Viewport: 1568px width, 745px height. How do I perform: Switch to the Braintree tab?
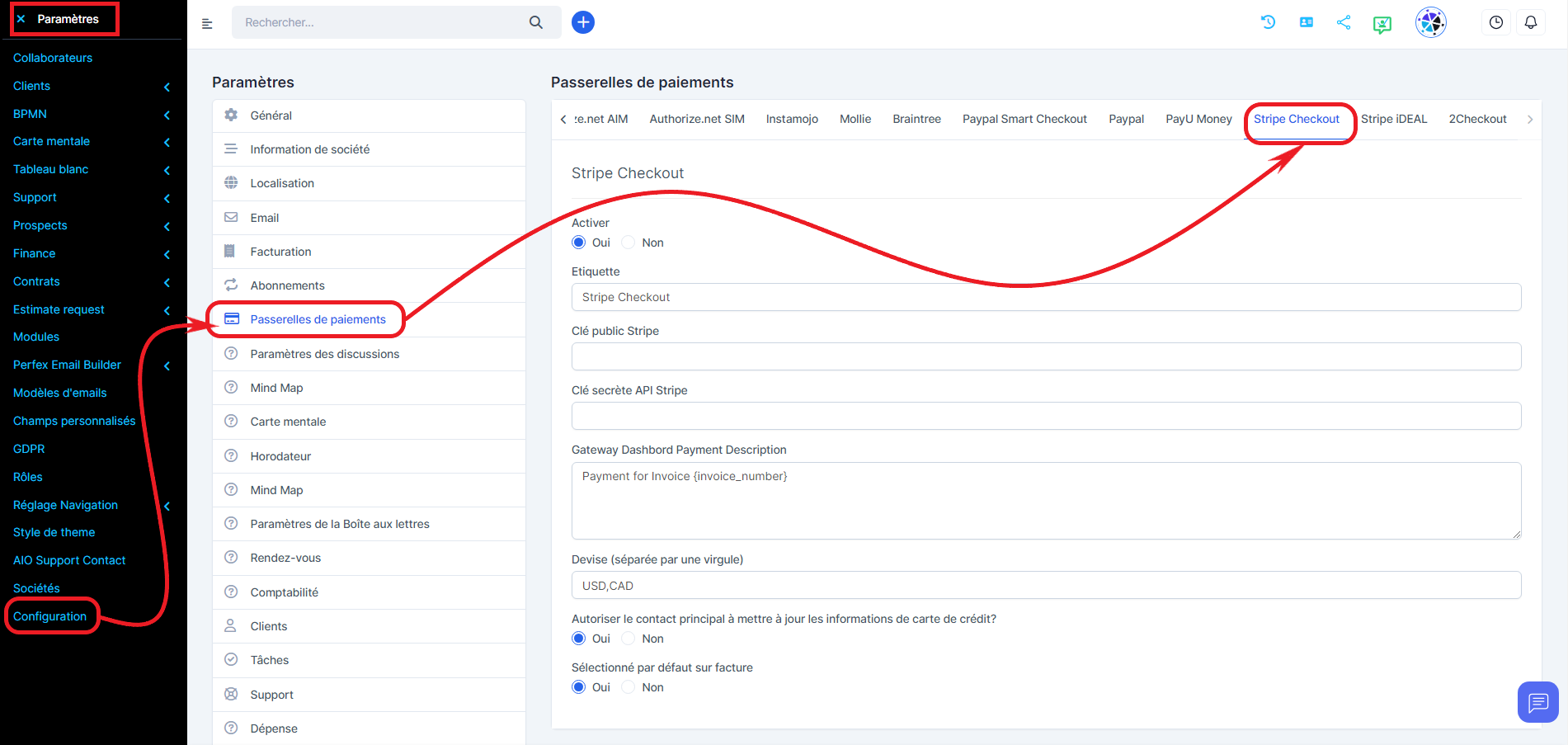click(916, 119)
